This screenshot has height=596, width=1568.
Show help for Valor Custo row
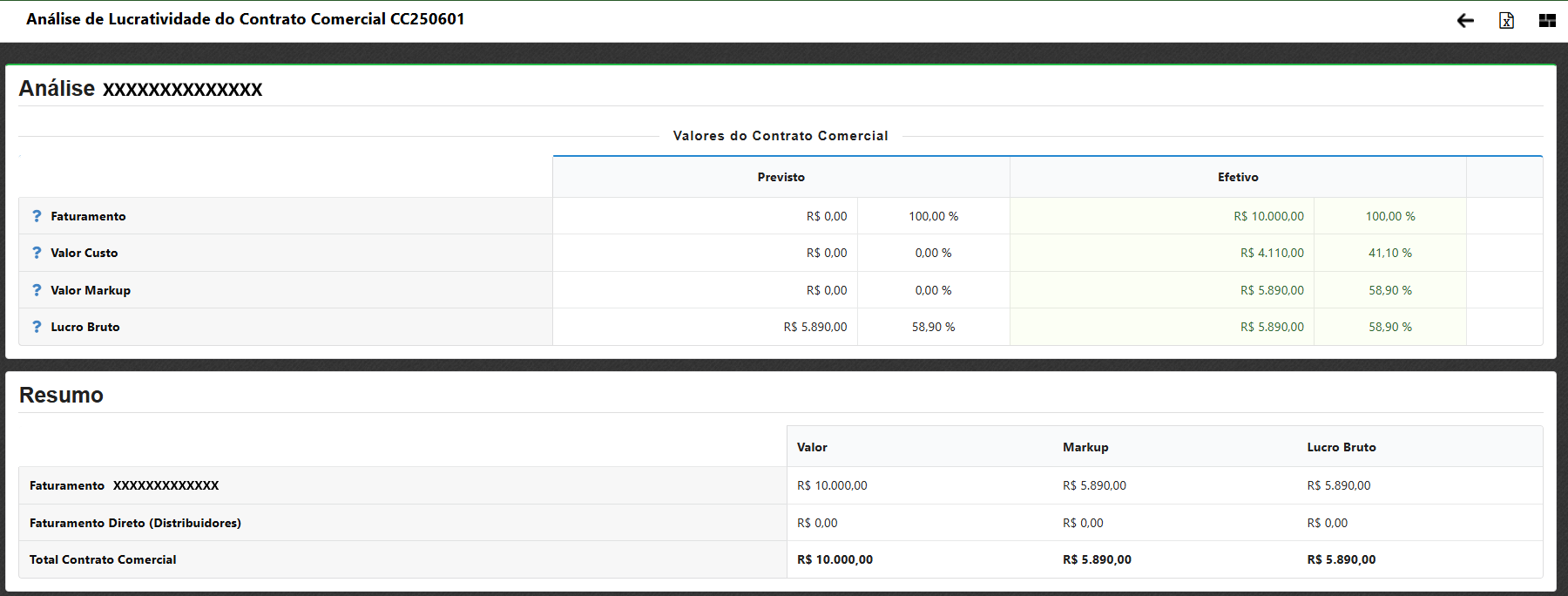tap(37, 253)
